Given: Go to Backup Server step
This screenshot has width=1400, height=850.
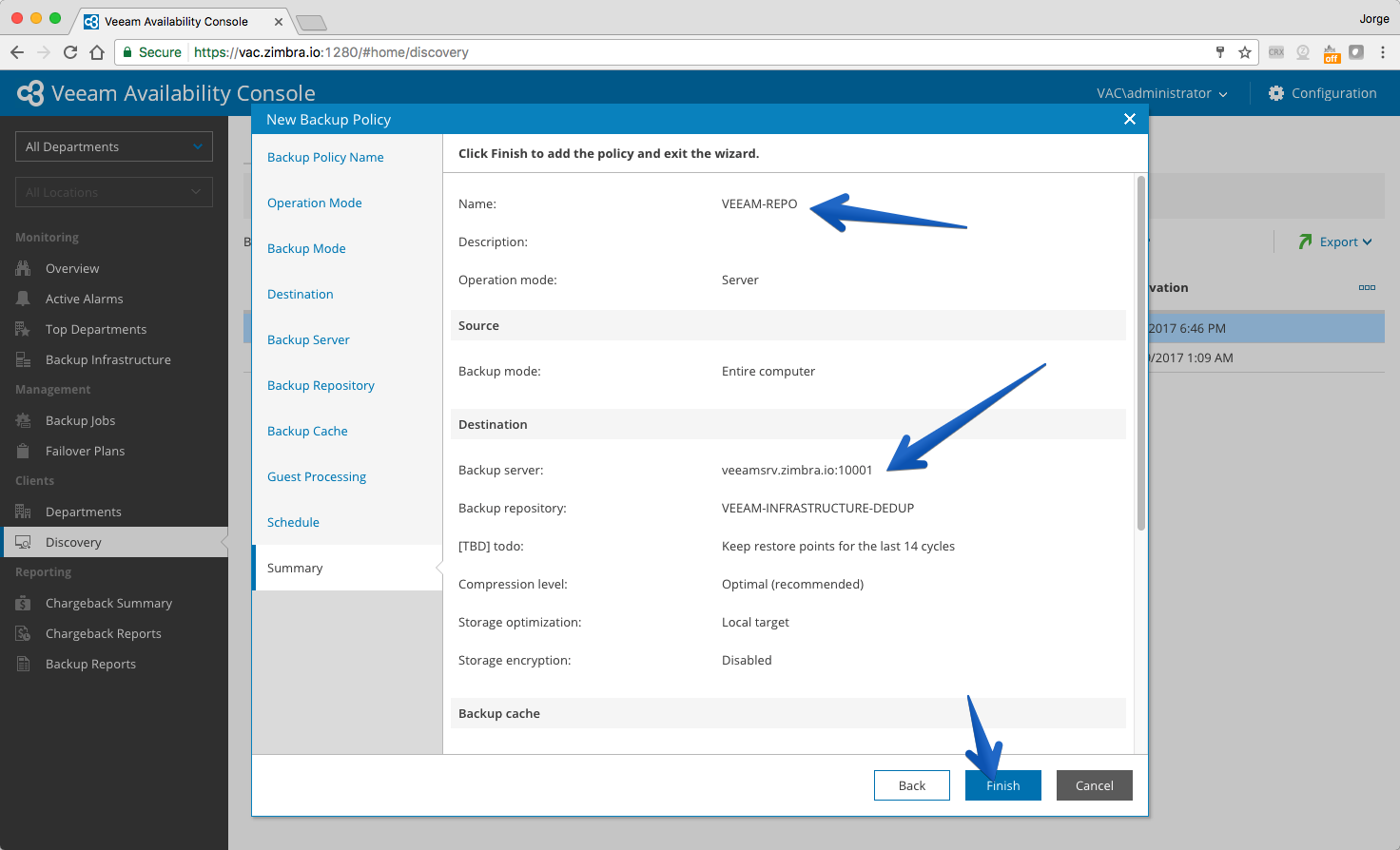Looking at the screenshot, I should 308,339.
